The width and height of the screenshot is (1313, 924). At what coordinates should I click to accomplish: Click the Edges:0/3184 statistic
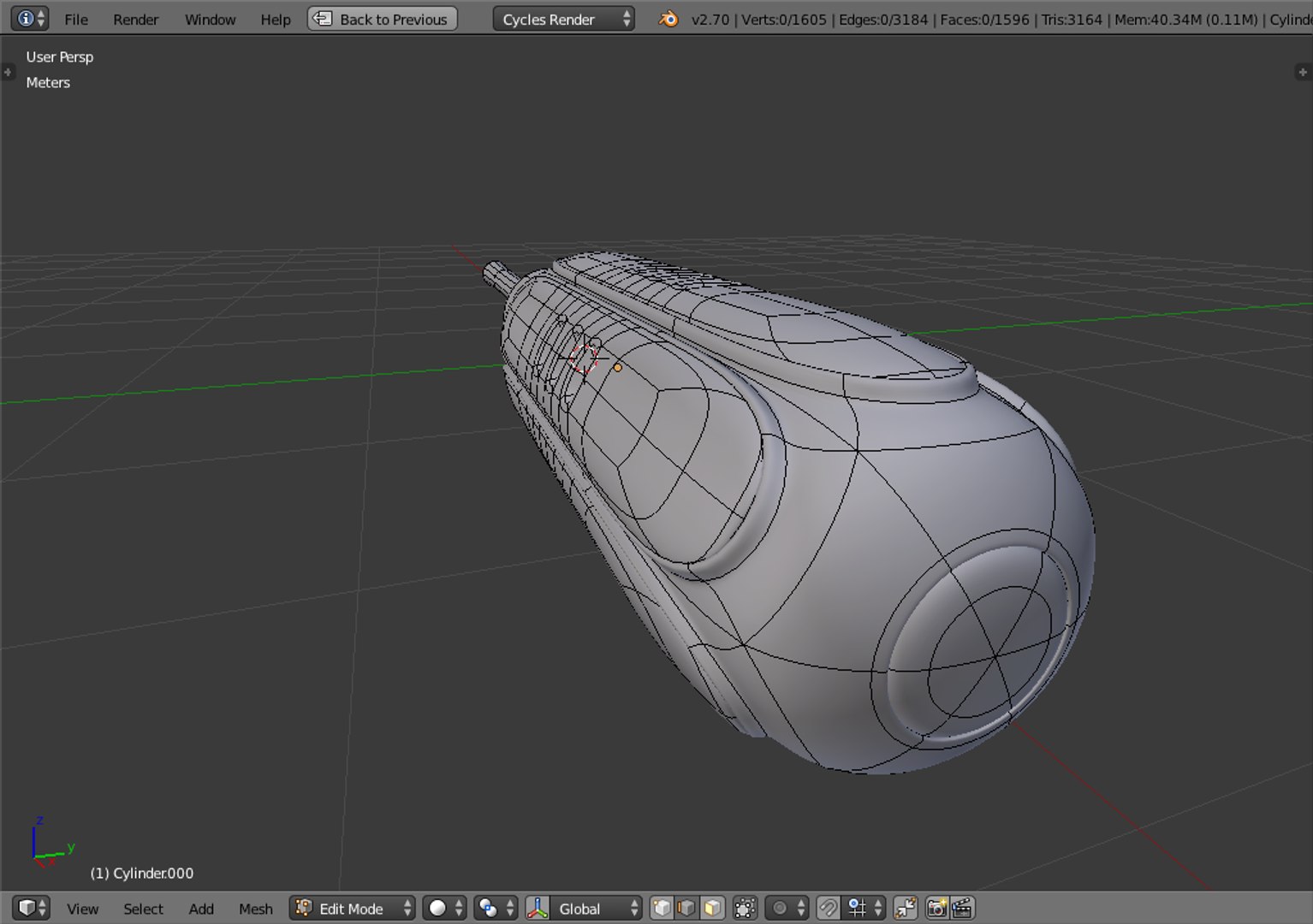pos(883,19)
